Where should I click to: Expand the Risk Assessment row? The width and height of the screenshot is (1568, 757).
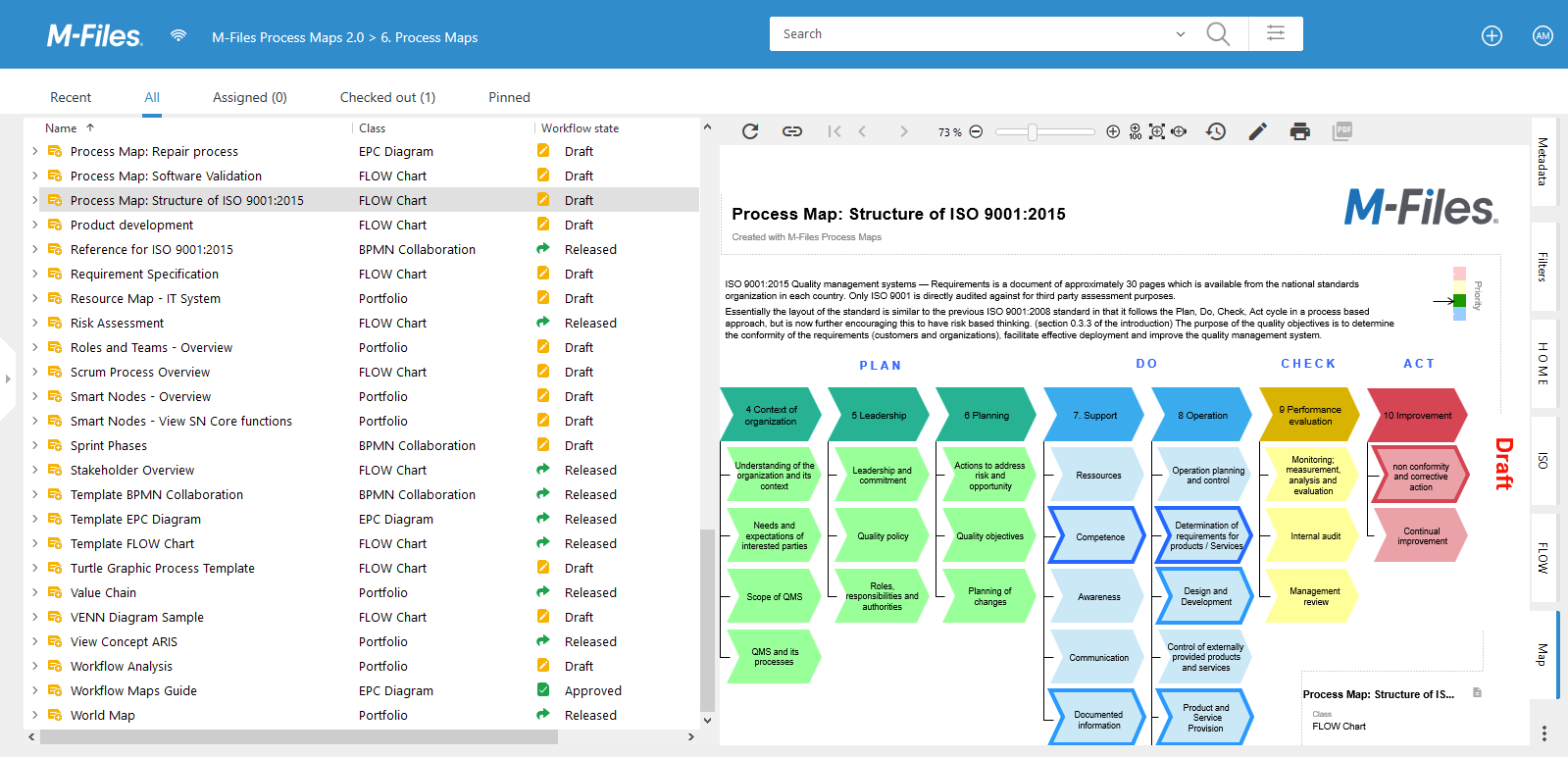pos(35,323)
